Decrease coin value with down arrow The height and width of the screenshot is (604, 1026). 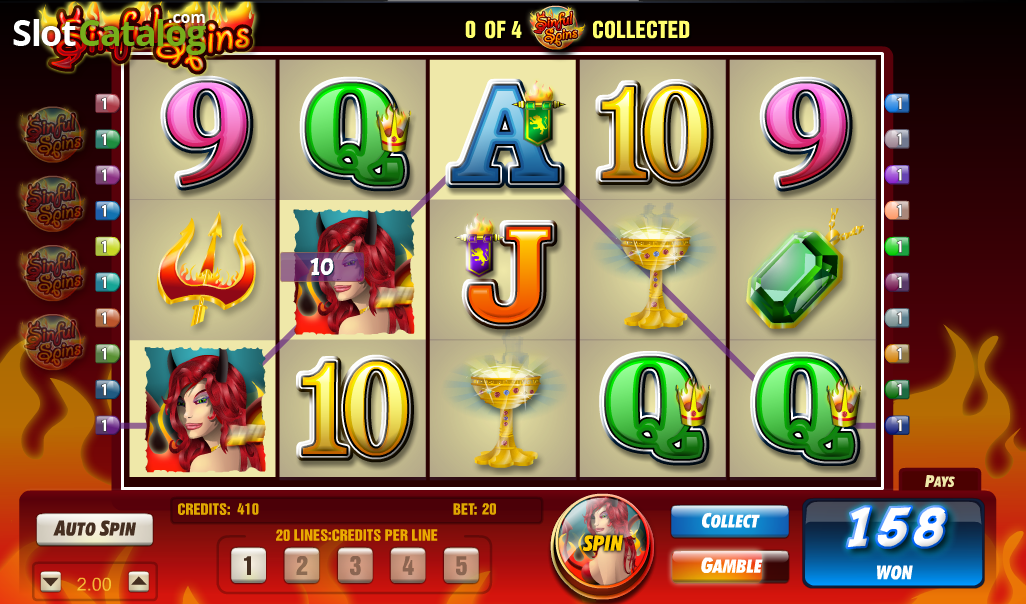coord(50,582)
